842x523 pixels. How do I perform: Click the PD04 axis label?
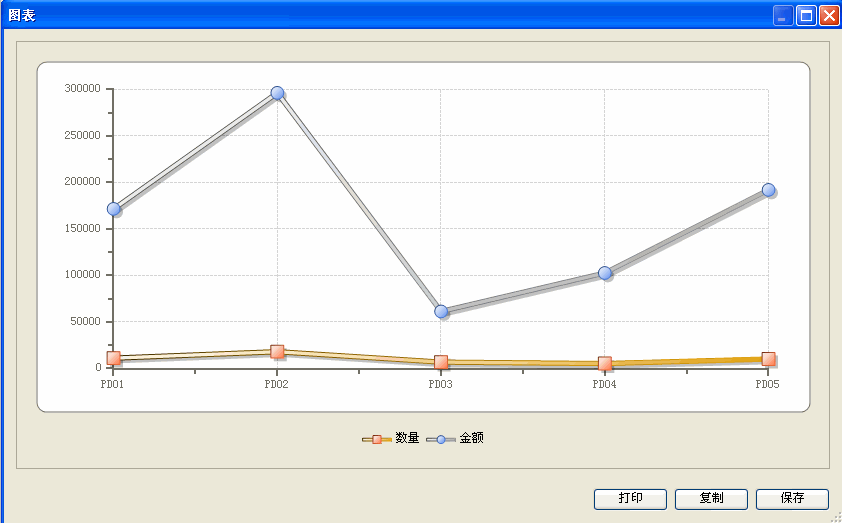604,384
